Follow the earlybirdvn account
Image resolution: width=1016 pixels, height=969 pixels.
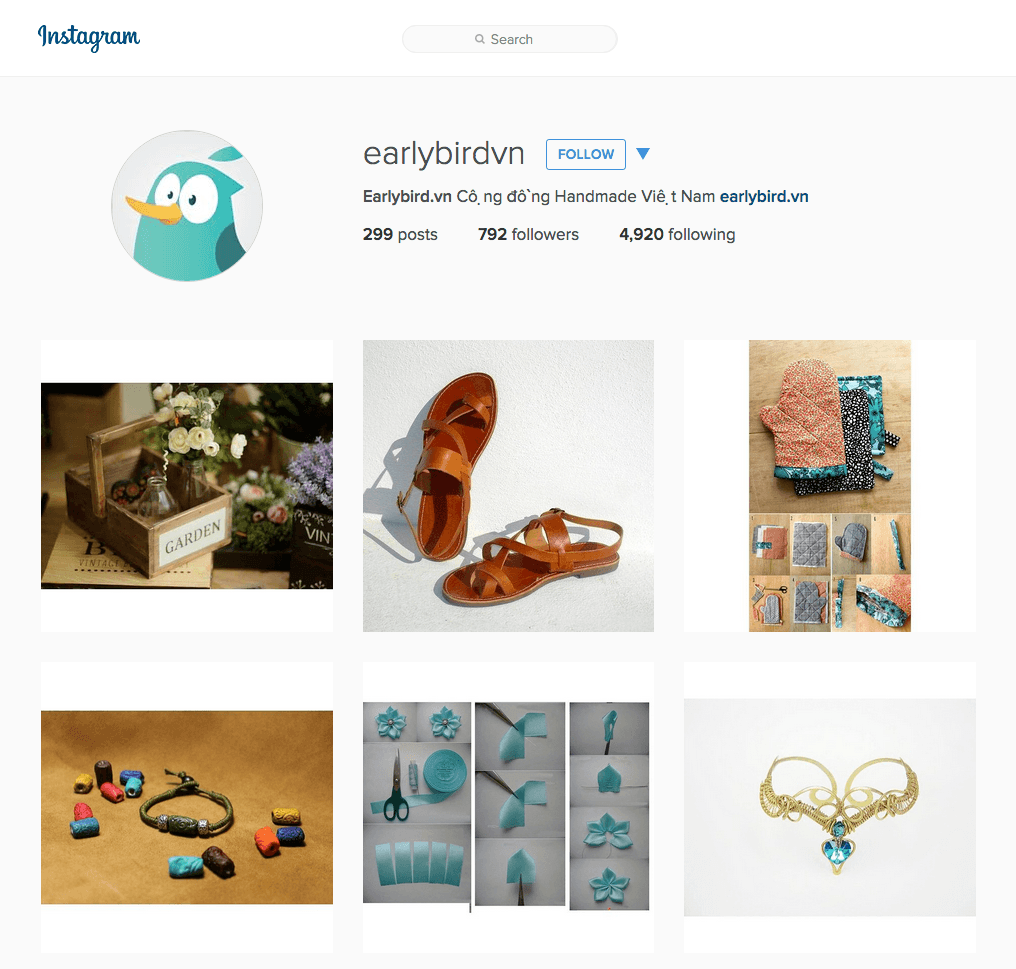(x=586, y=154)
